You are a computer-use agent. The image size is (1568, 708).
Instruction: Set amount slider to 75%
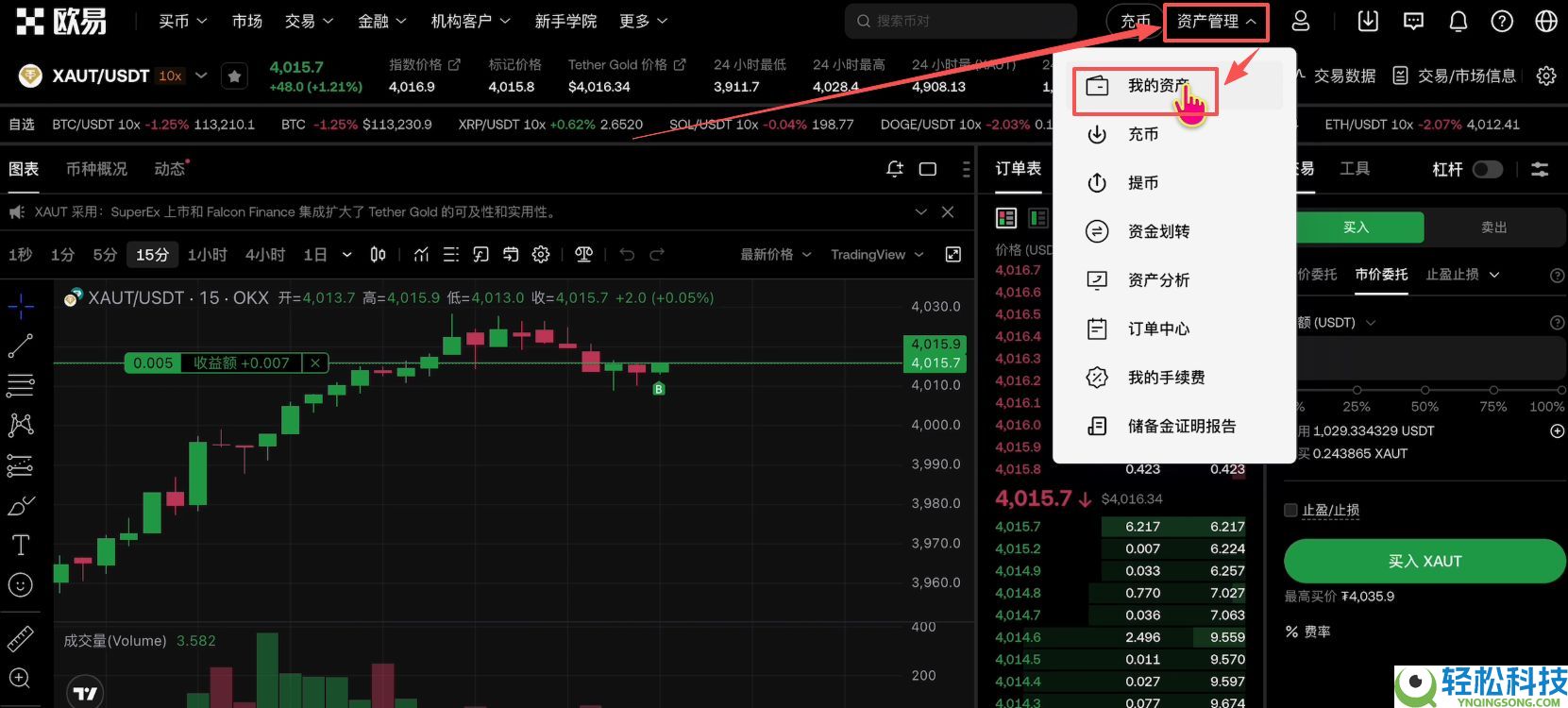coord(1493,390)
